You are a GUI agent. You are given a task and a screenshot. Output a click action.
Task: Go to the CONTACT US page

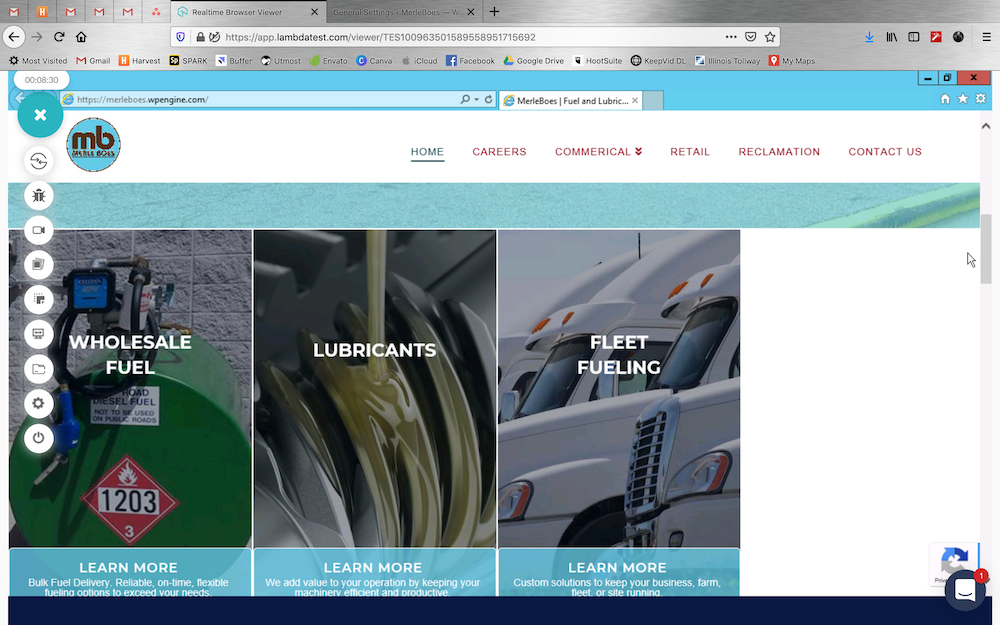885,152
